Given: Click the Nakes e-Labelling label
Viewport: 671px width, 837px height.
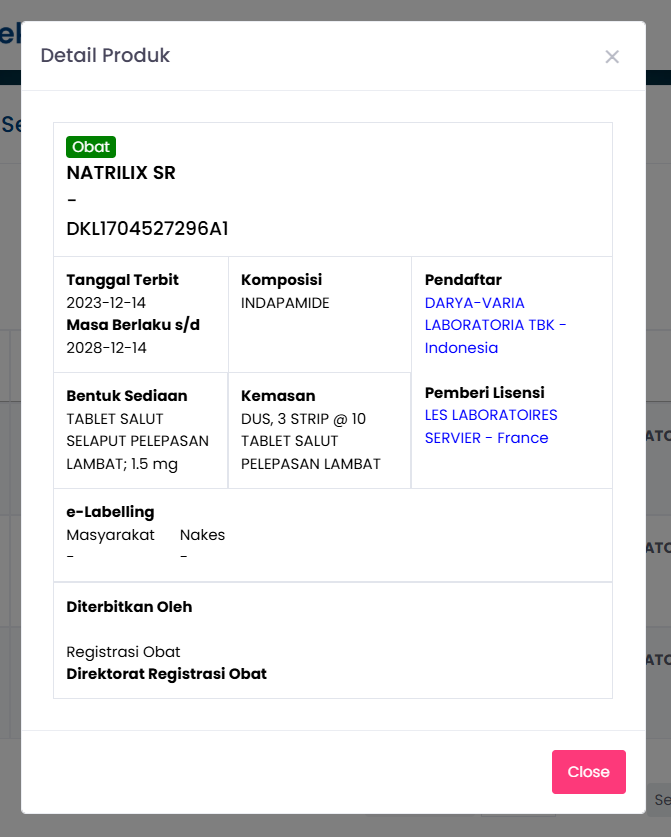Looking at the screenshot, I should point(202,535).
